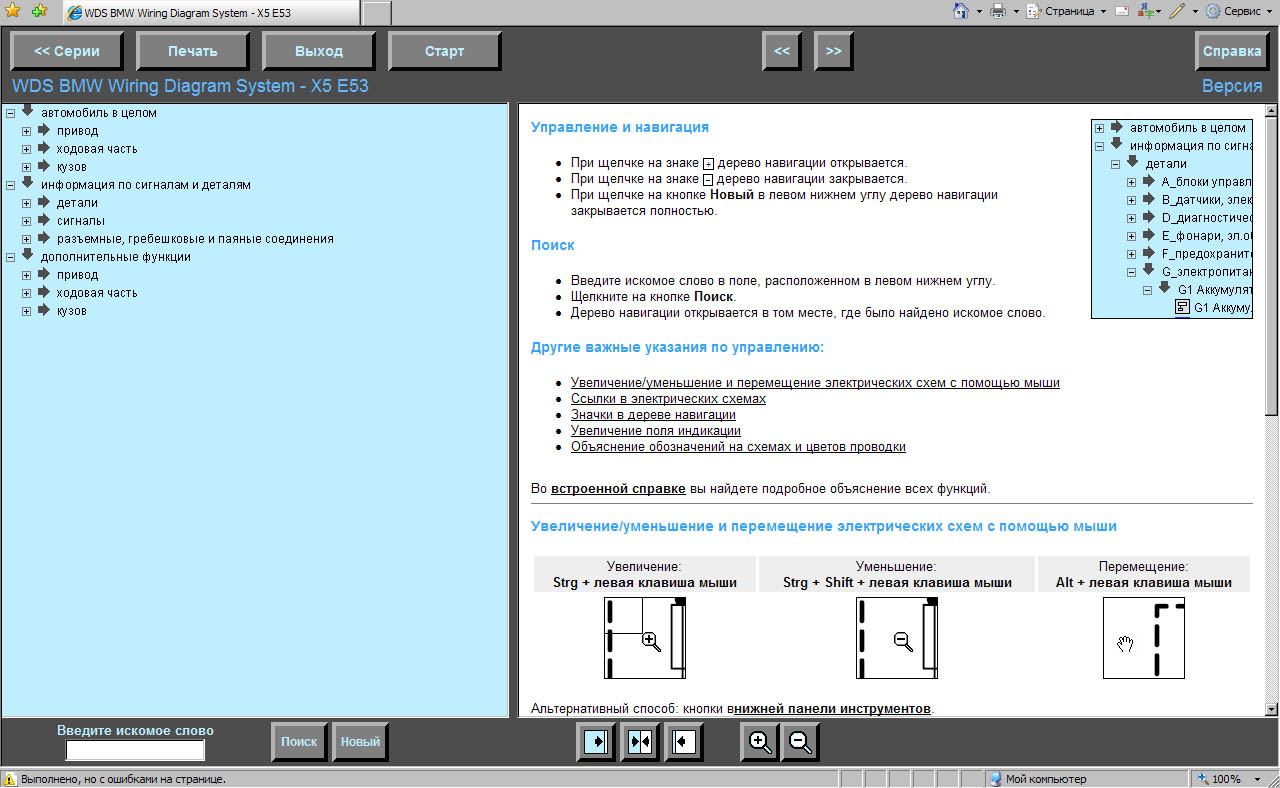Open the 100% zoom level dropdown

pyautogui.click(x=1228, y=779)
